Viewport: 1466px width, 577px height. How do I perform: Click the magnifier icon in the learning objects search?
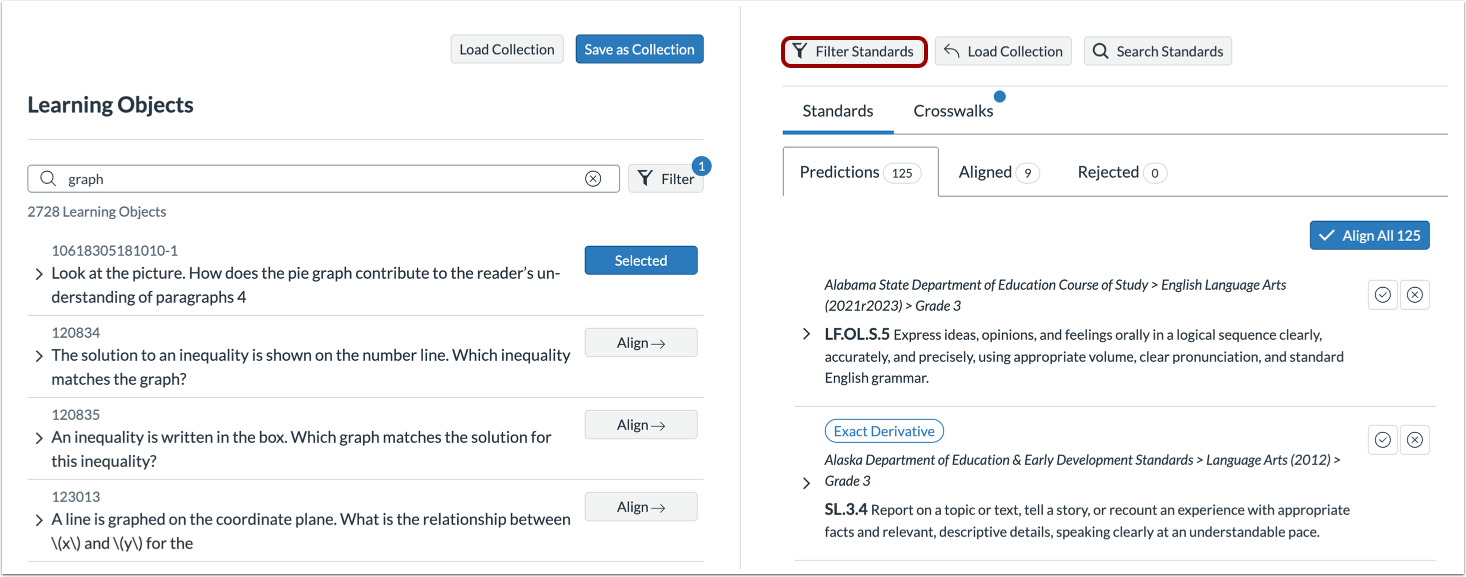pyautogui.click(x=48, y=179)
